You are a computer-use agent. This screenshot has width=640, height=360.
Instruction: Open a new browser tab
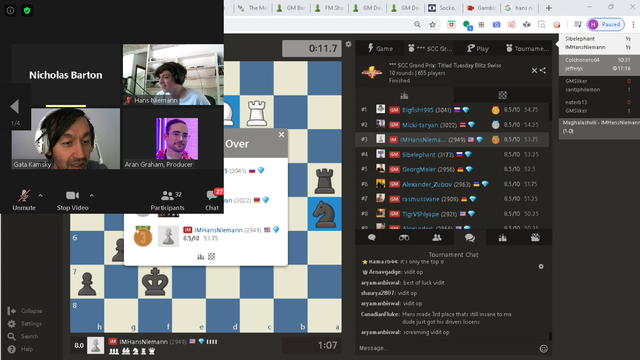click(x=549, y=8)
